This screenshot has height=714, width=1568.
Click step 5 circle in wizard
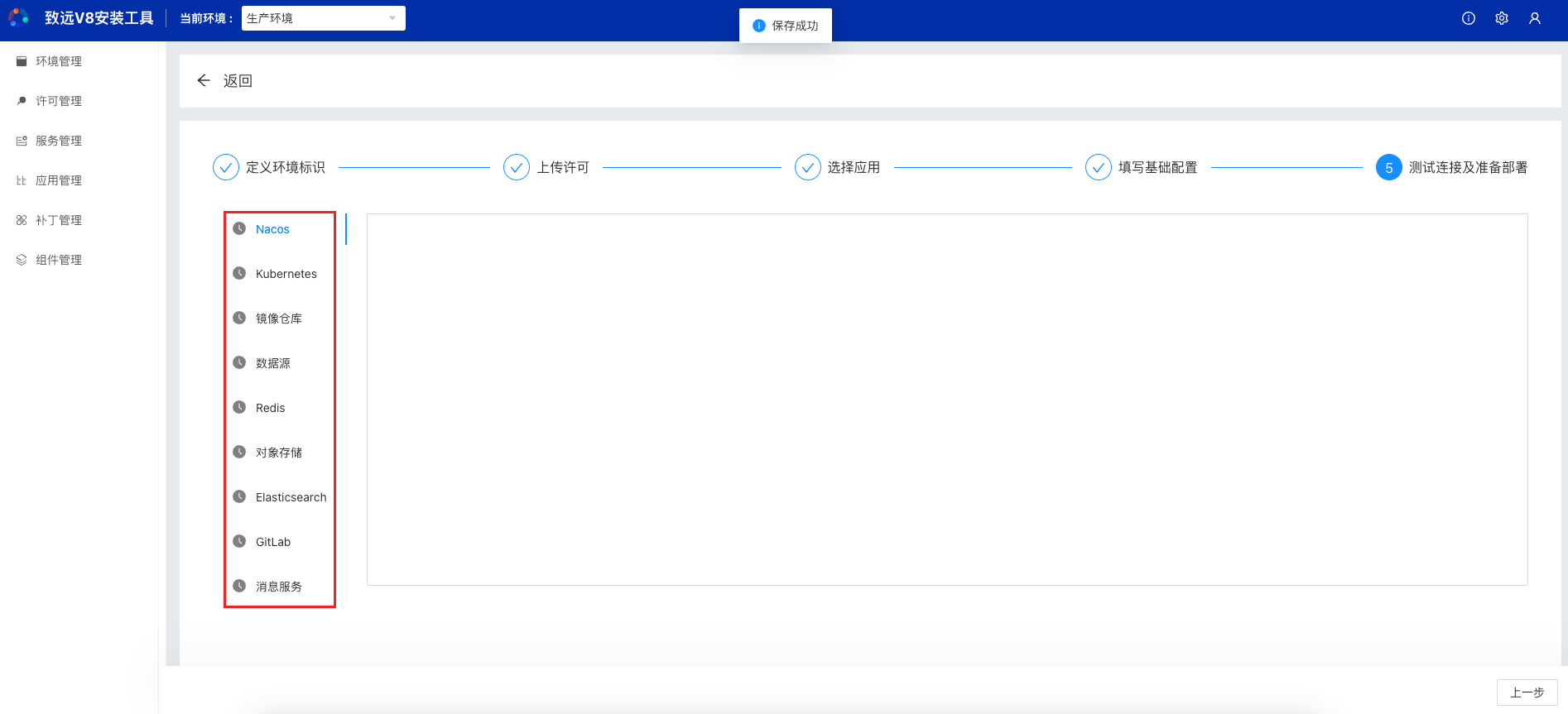pos(1388,167)
